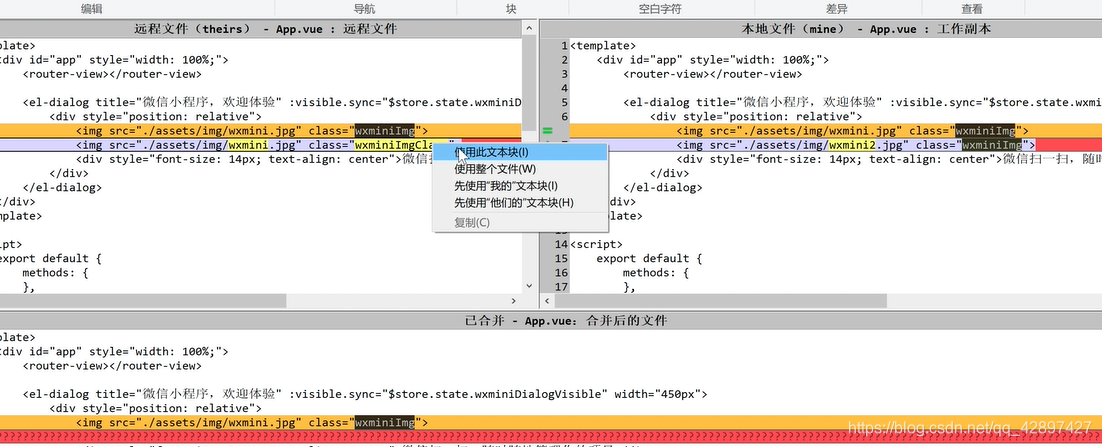
Task: Select 先使用"他们的"文本块(H) menu entry
Action: pyautogui.click(x=520, y=202)
